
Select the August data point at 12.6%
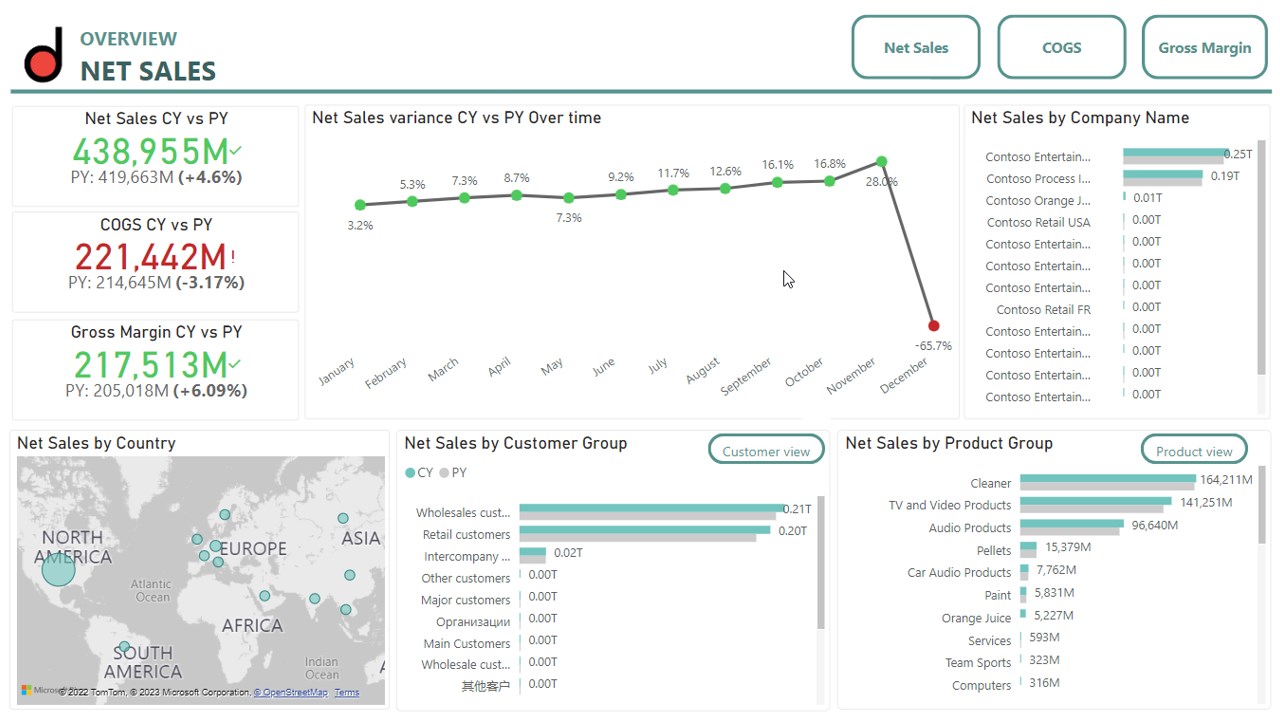point(725,187)
